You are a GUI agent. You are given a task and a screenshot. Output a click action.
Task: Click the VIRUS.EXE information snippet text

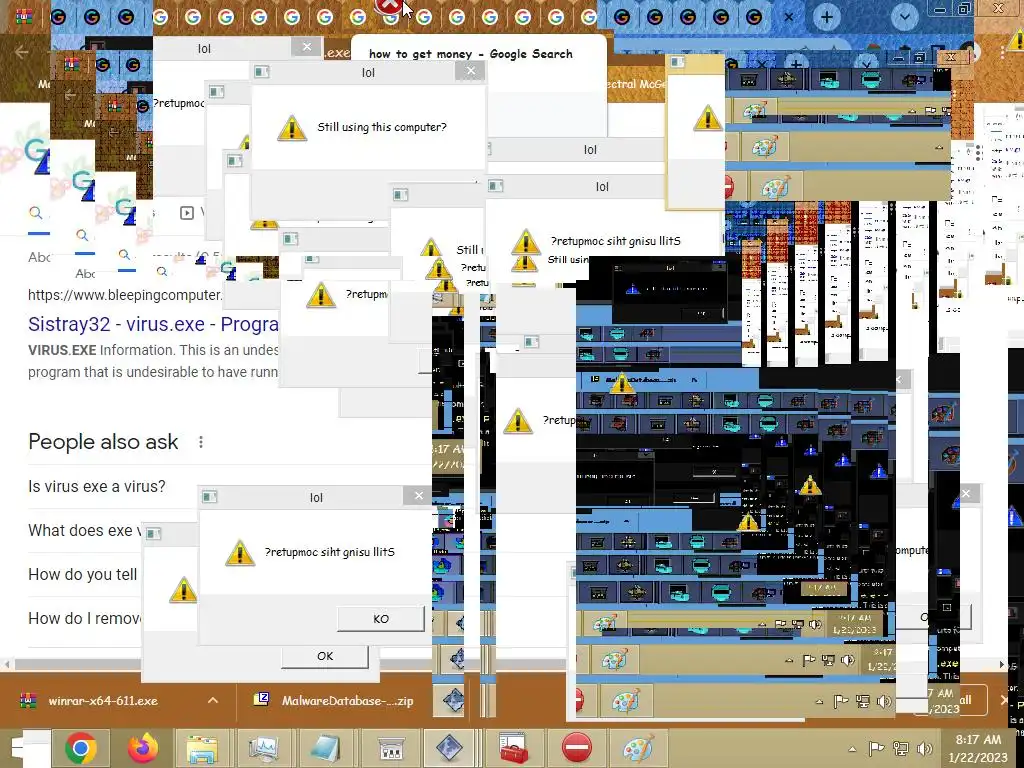pyautogui.click(x=153, y=361)
